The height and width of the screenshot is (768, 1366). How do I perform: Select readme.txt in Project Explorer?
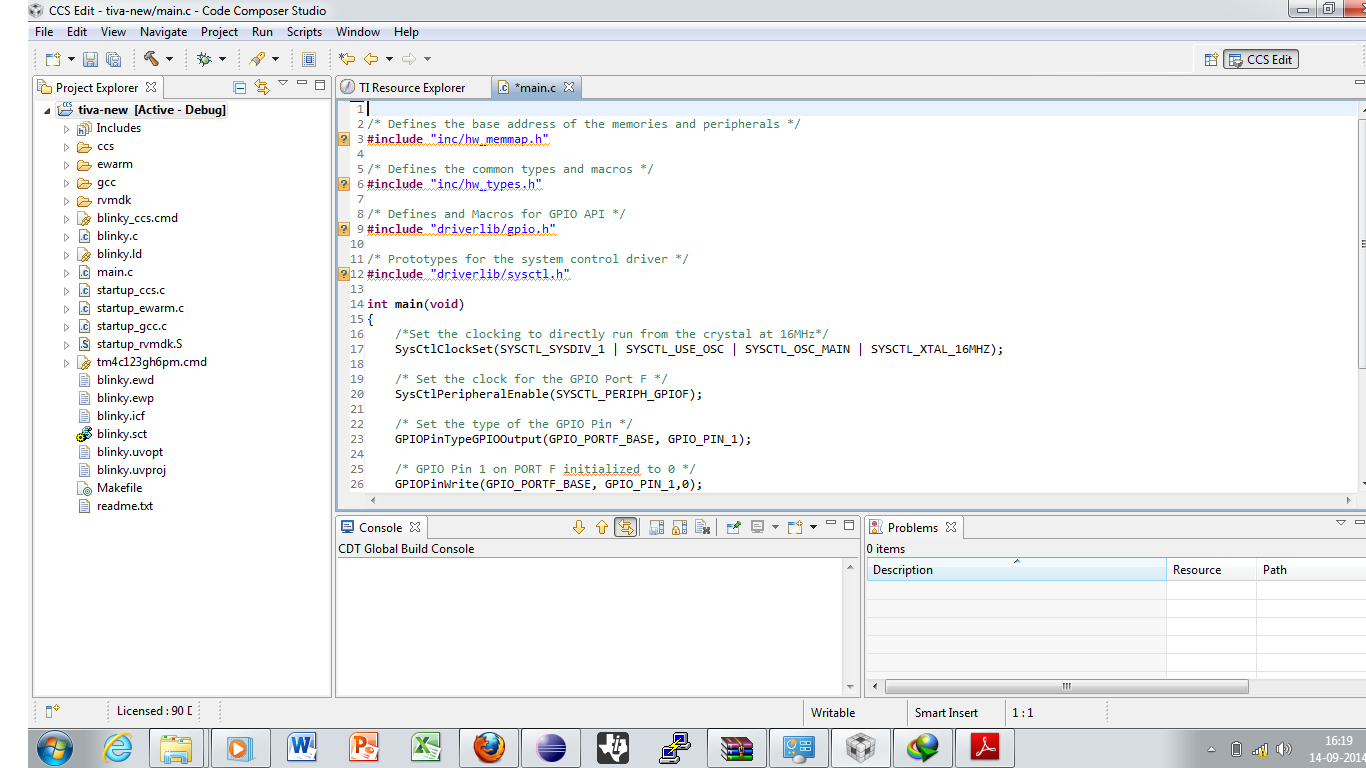point(125,506)
